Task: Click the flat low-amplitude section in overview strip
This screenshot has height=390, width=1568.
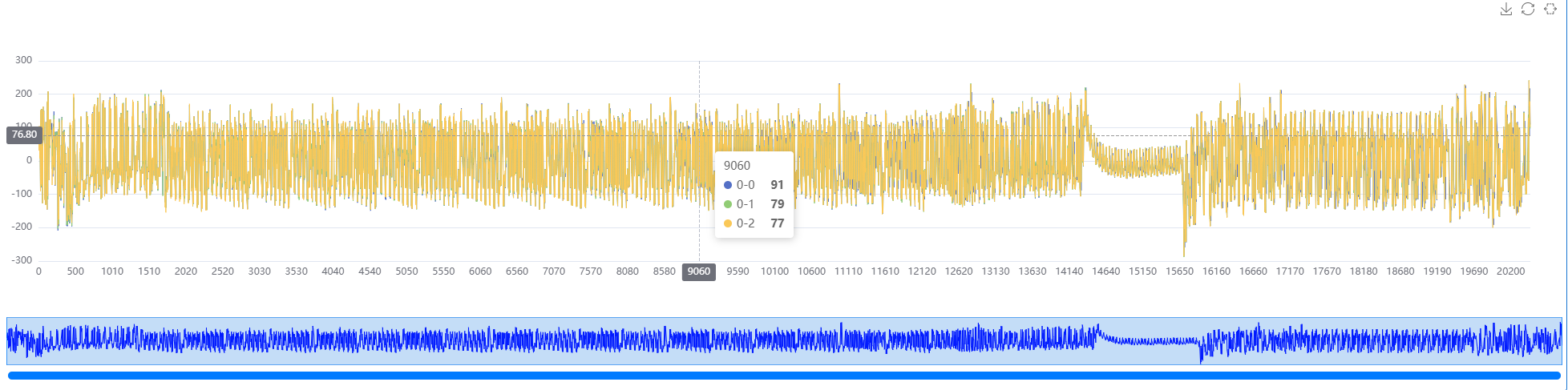Action: pyautogui.click(x=1146, y=341)
